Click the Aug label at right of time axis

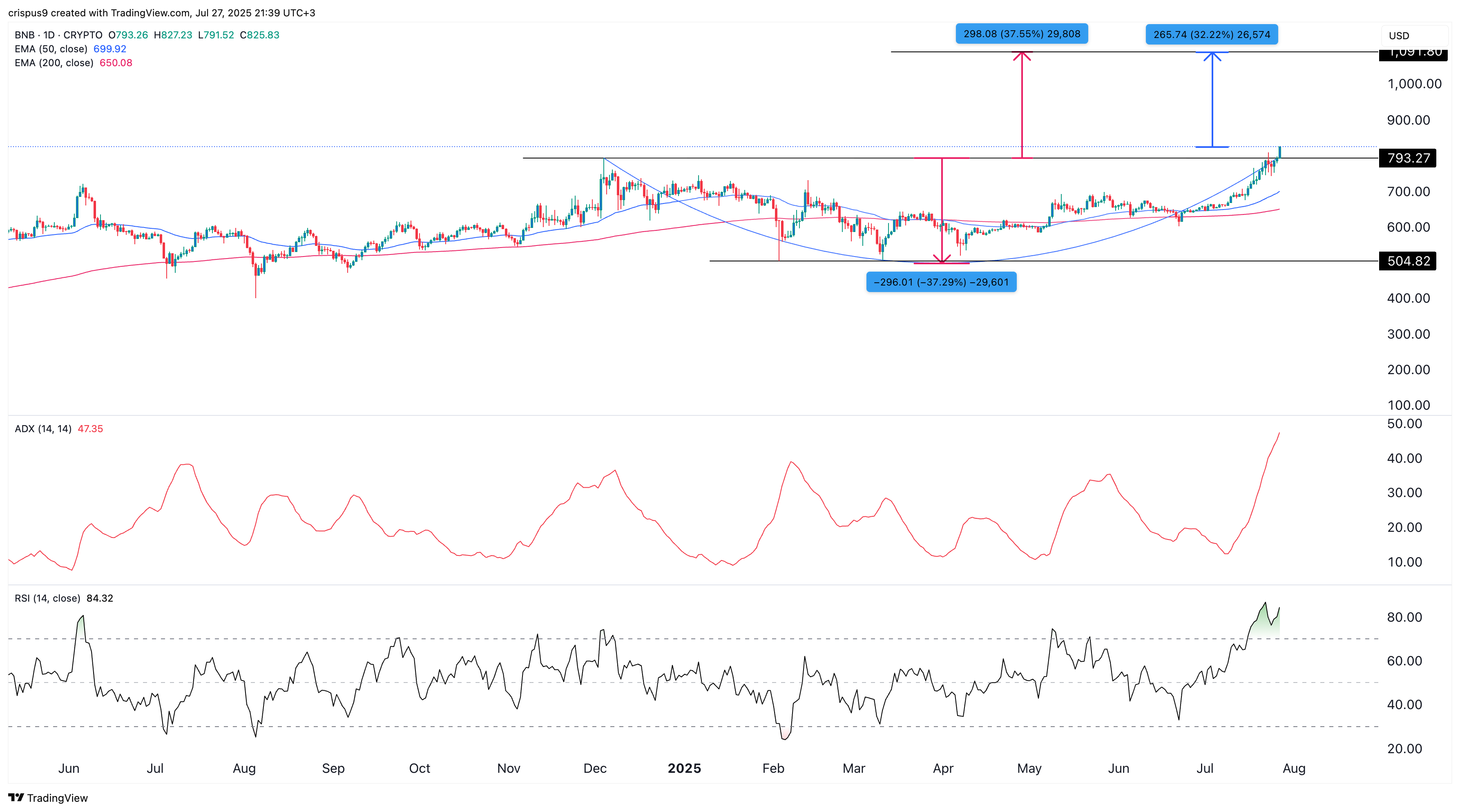[1293, 768]
